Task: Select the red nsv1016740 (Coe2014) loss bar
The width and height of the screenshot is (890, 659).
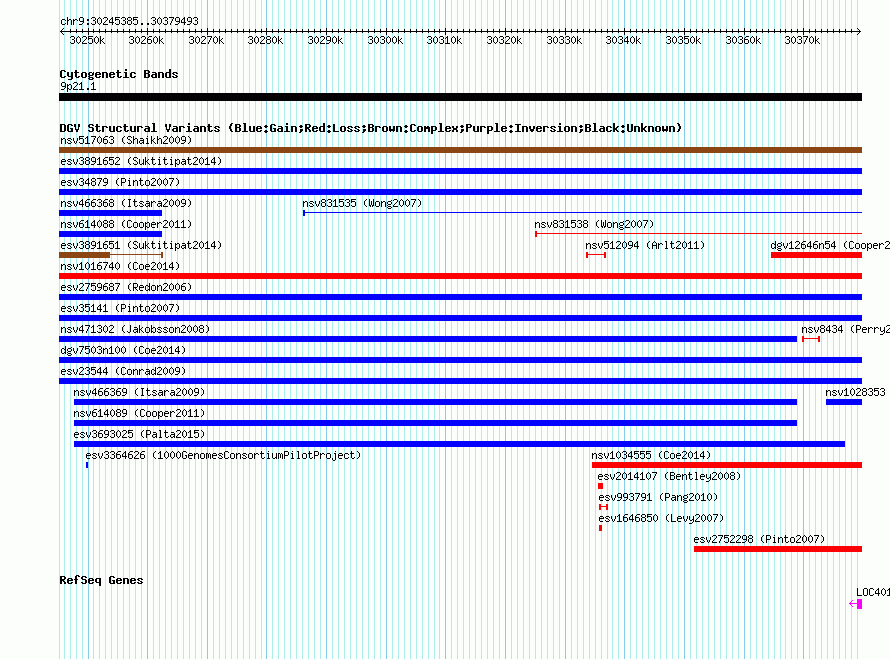Action: click(460, 276)
